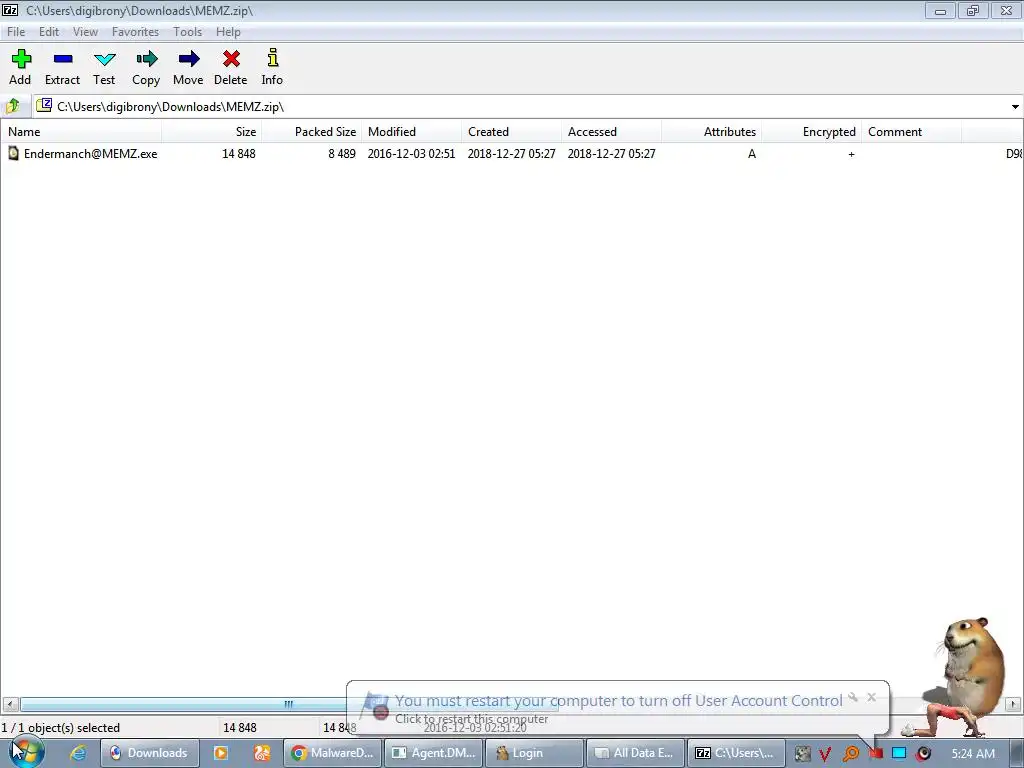Click the red flag Action Center tray icon
The width and height of the screenshot is (1024, 768).
[x=875, y=754]
